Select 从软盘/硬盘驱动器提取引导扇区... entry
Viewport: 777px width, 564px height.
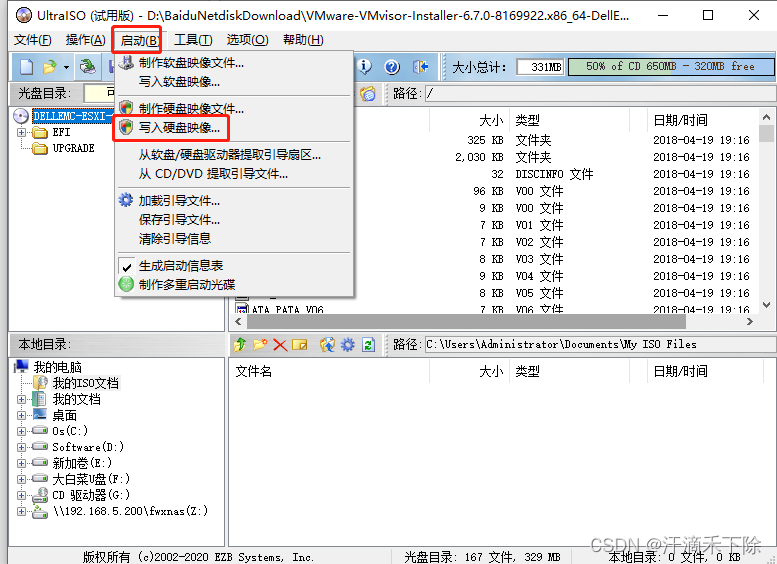tap(234, 155)
